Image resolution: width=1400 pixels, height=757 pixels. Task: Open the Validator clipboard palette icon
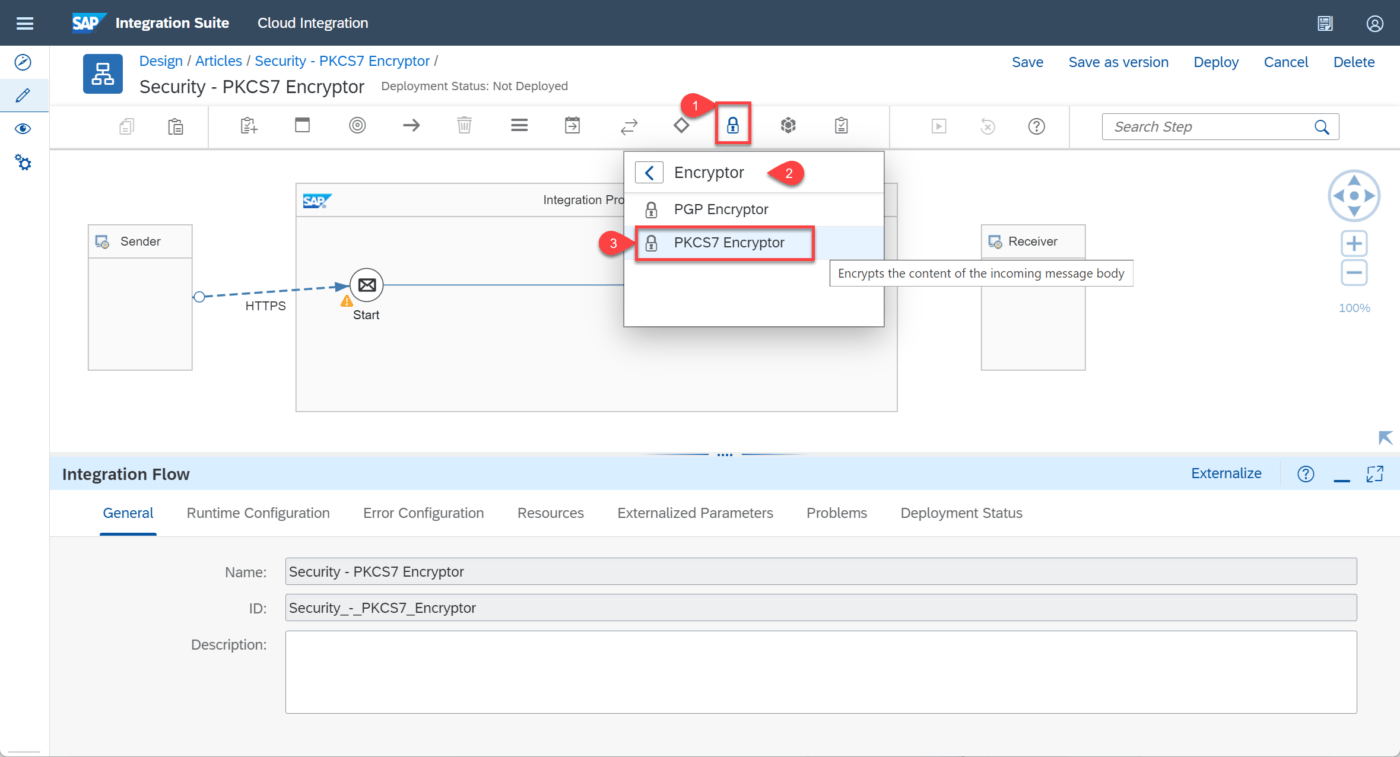[x=841, y=126]
